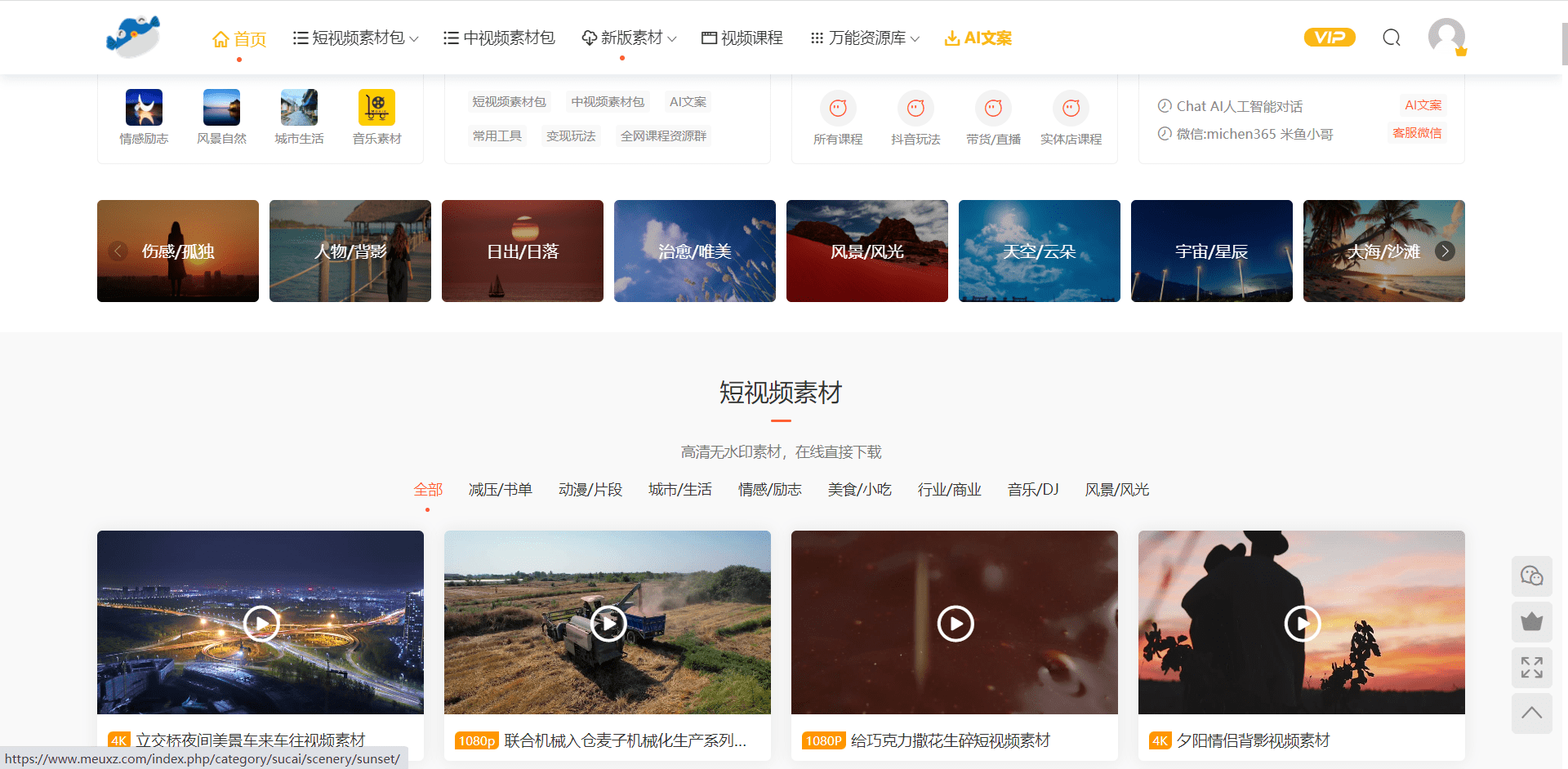Click the blue fish site logo
The width and height of the screenshot is (1568, 769).
coord(133,37)
